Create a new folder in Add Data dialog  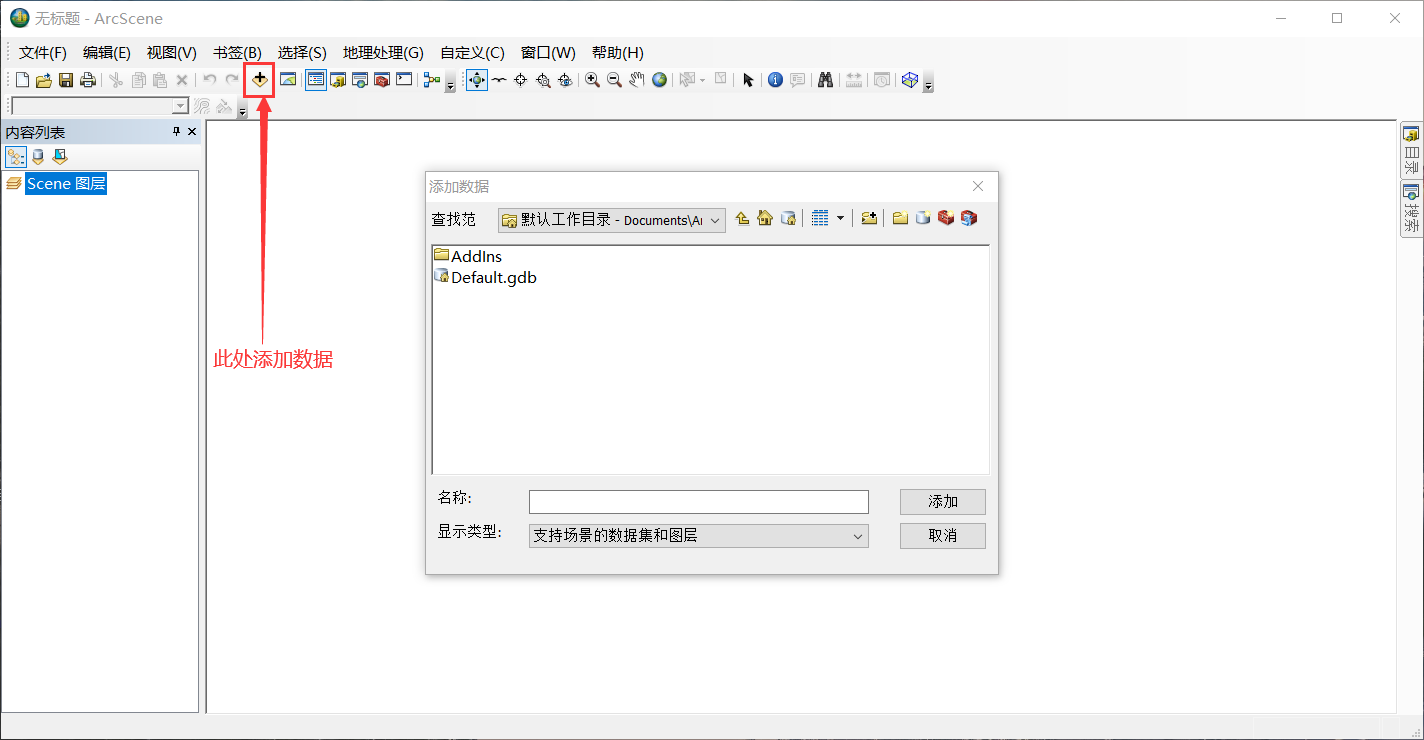(900, 218)
